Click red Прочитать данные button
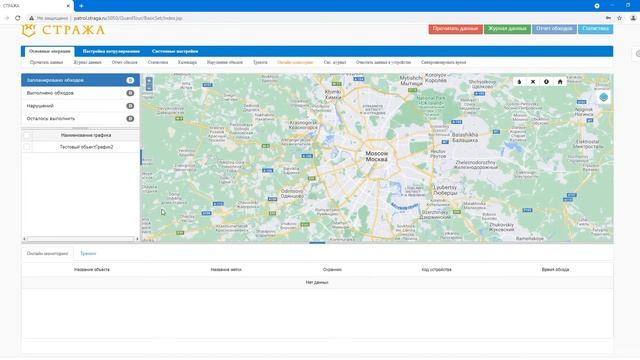The width and height of the screenshot is (640, 360). click(455, 29)
